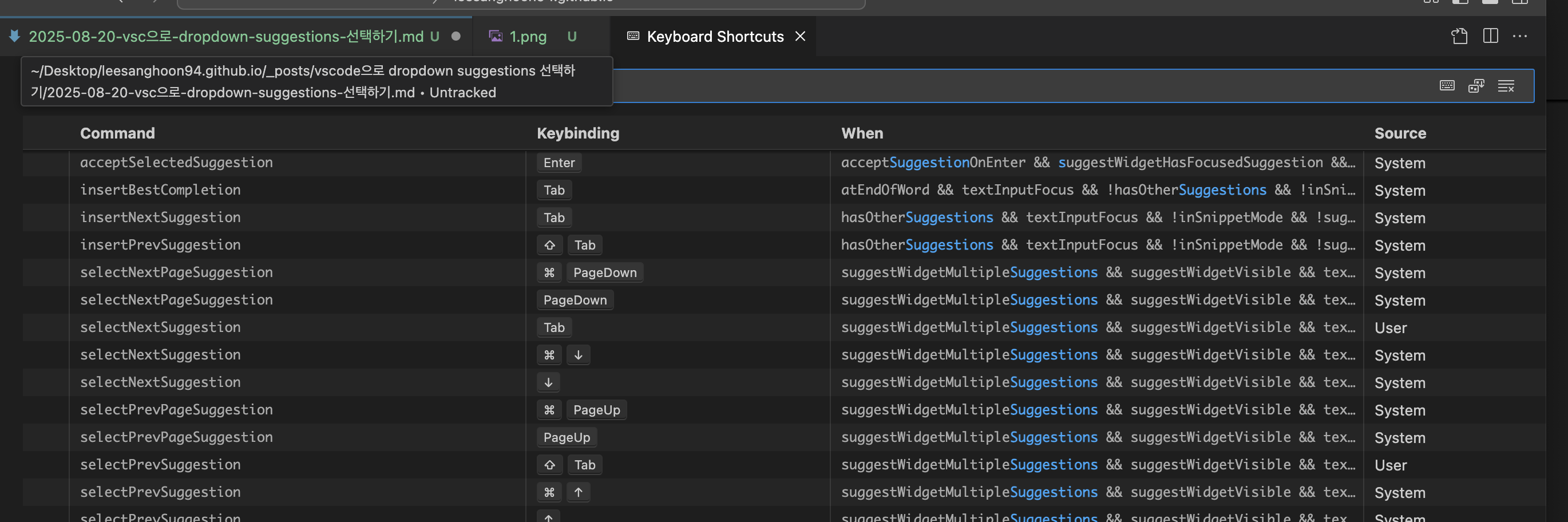Click Cmd+Down keybinding of selectNextSuggestion
The height and width of the screenshot is (522, 1568).
(x=563, y=354)
